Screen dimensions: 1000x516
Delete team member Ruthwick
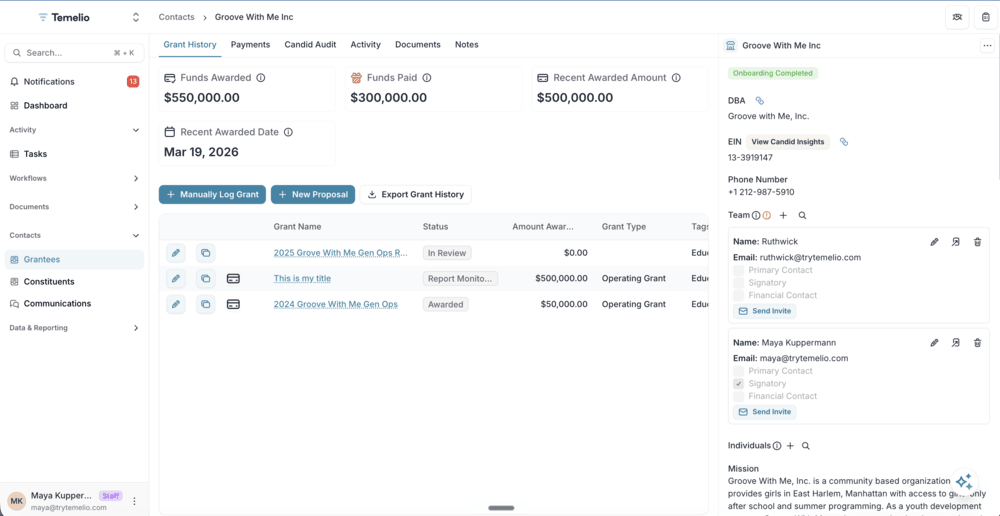tap(977, 242)
